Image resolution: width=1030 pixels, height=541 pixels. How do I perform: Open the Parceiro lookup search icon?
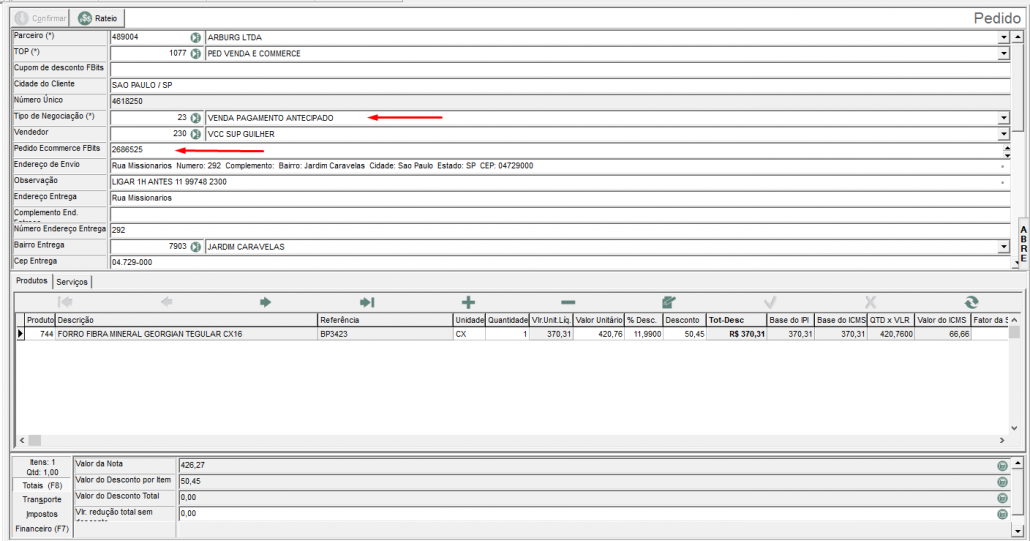point(196,37)
